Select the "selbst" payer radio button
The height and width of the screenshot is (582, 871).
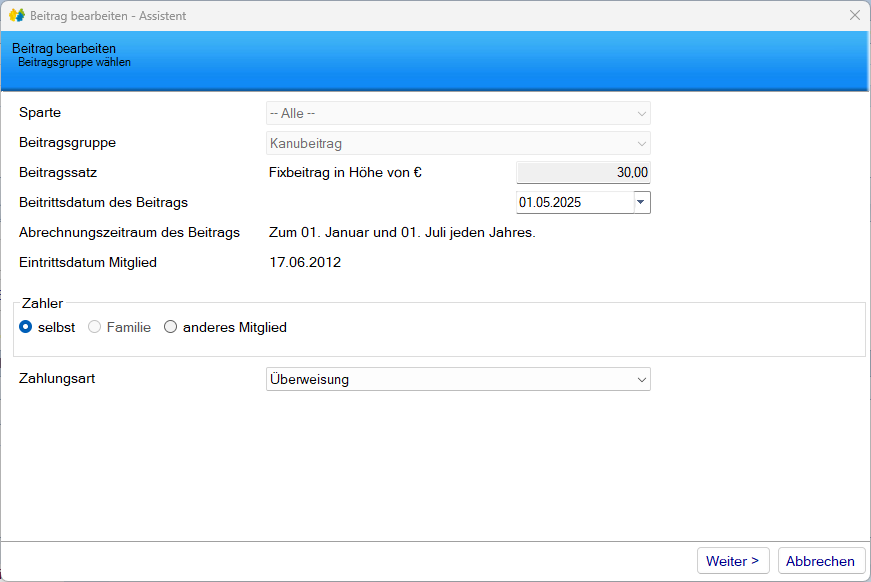pos(26,327)
